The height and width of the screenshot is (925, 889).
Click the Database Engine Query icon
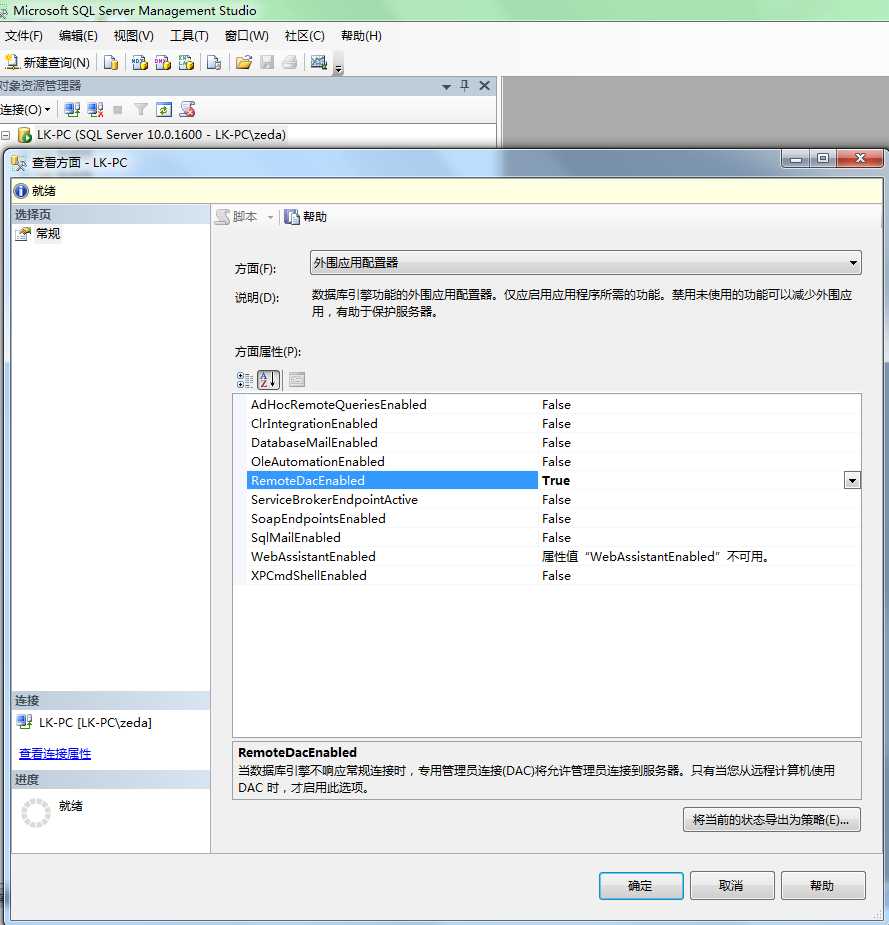pos(111,63)
